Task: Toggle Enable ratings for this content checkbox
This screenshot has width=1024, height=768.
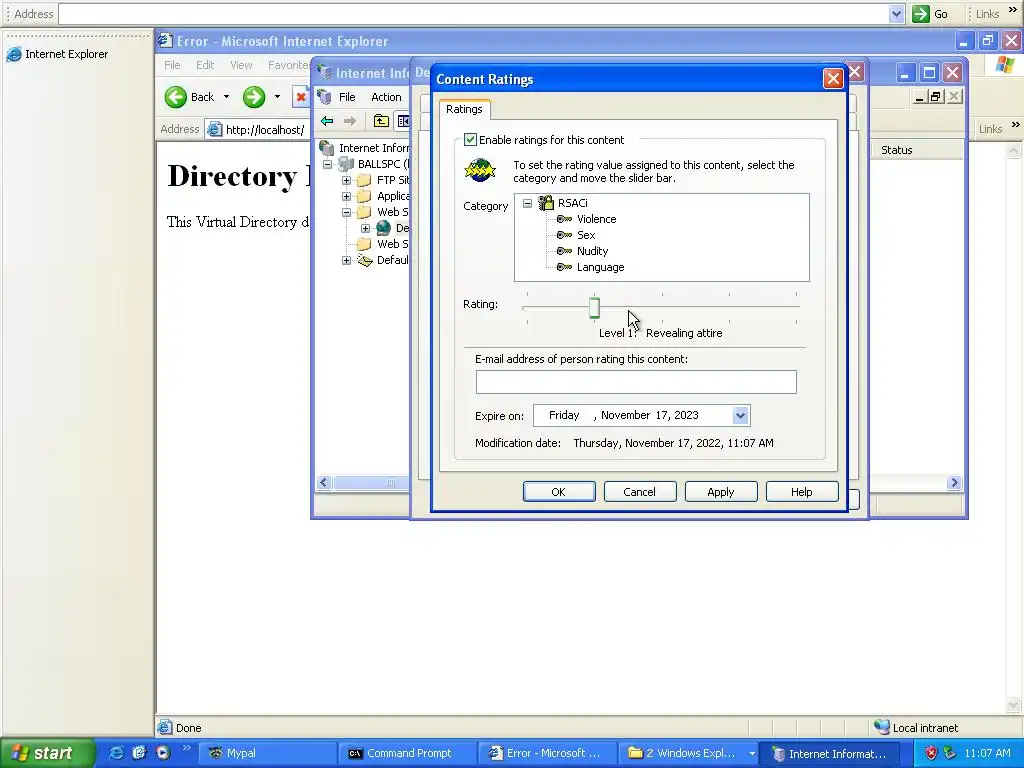Action: coord(470,140)
